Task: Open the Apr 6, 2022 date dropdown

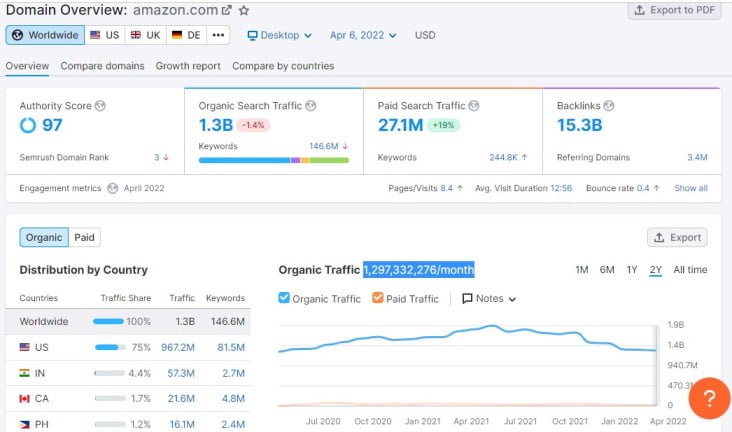Action: (363, 35)
